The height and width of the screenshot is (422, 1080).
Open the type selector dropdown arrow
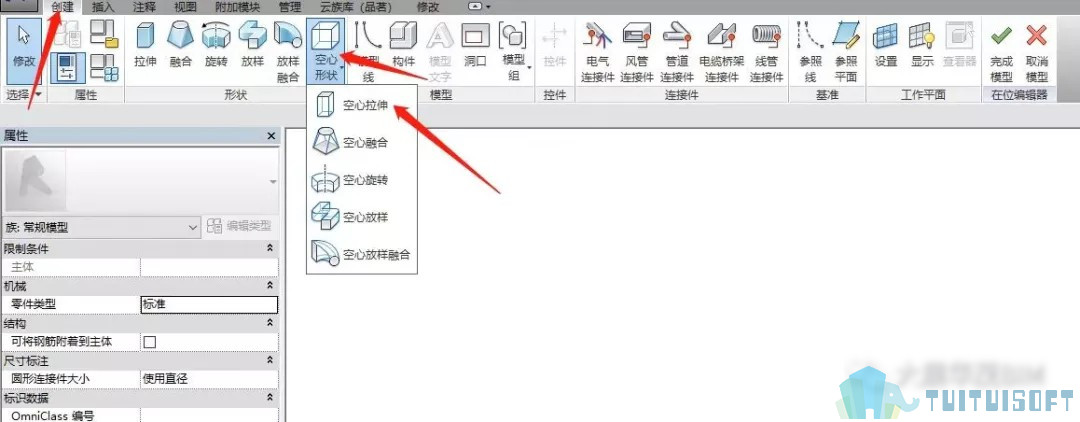[273, 182]
